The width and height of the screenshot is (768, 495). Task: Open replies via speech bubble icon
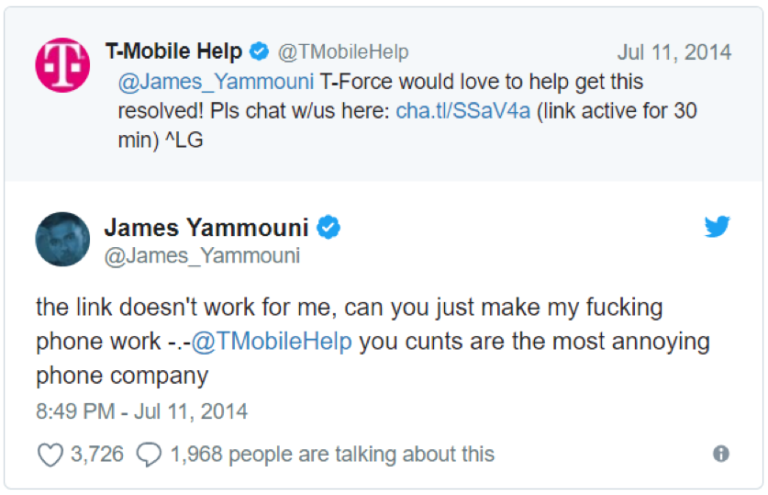148,455
